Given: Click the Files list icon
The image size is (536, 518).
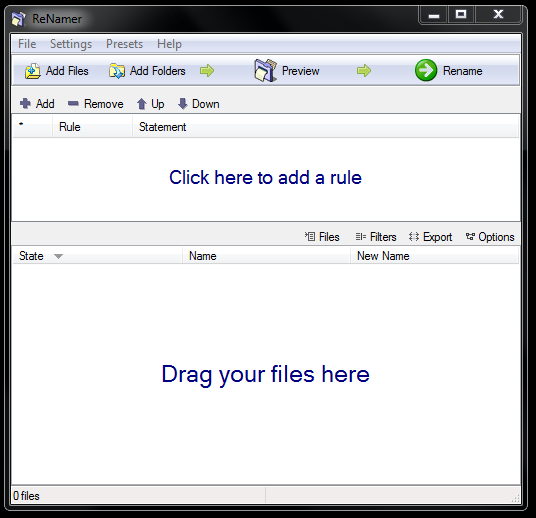Looking at the screenshot, I should (310, 236).
